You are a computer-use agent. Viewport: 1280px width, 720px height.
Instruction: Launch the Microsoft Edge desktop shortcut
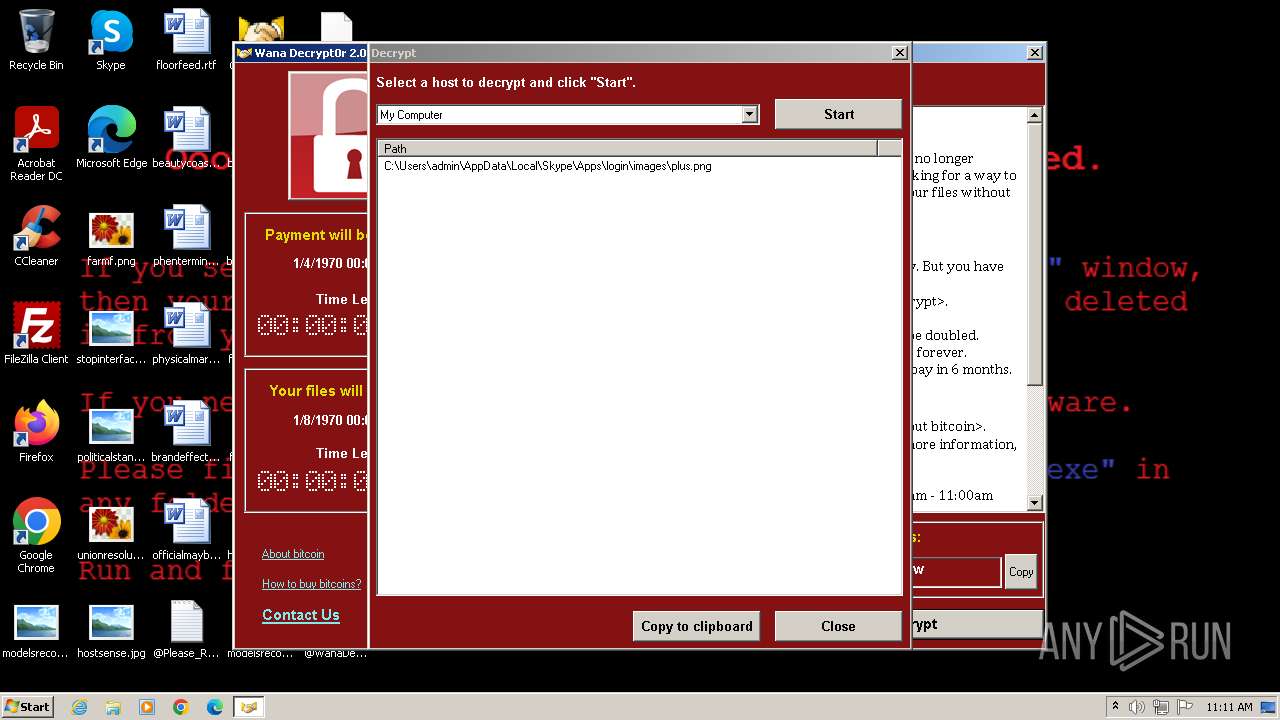pyautogui.click(x=111, y=138)
